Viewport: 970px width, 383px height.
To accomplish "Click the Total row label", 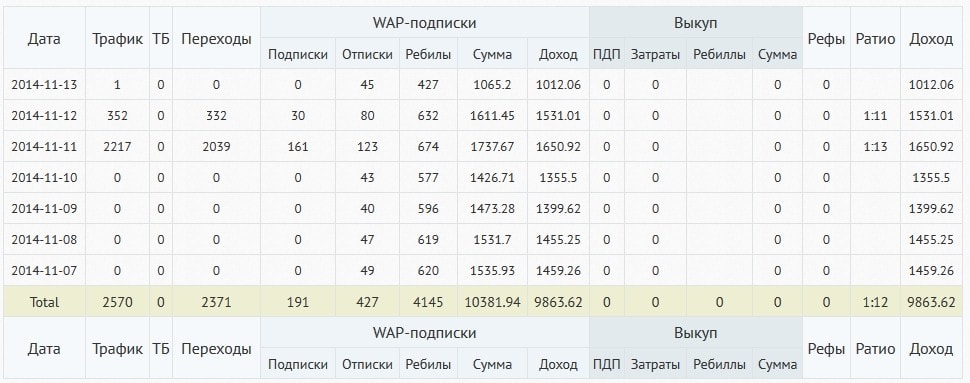I will click(44, 302).
